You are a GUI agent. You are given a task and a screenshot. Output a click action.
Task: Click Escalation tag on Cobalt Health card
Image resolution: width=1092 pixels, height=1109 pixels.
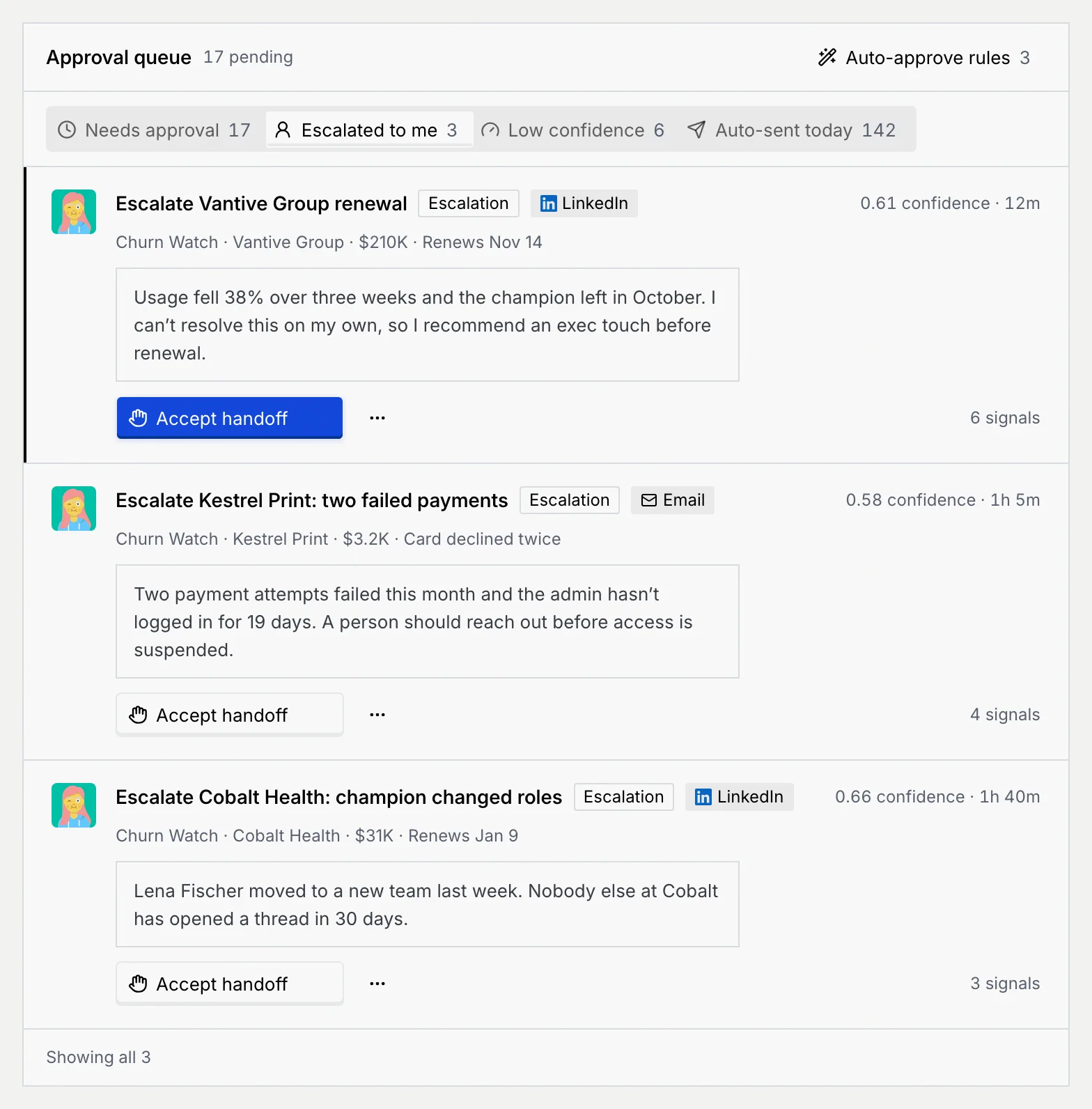pyautogui.click(x=624, y=797)
